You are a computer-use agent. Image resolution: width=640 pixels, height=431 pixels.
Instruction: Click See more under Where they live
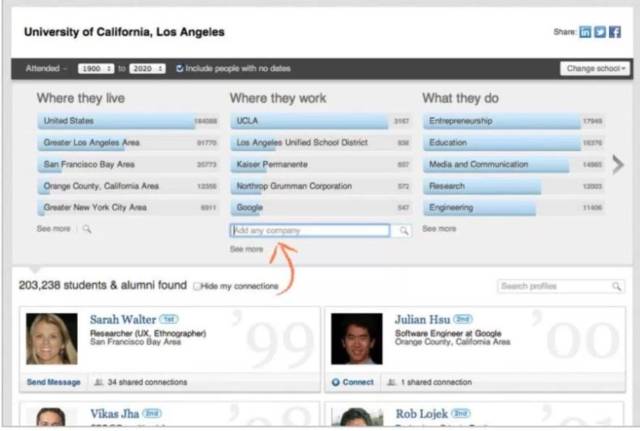(53, 229)
